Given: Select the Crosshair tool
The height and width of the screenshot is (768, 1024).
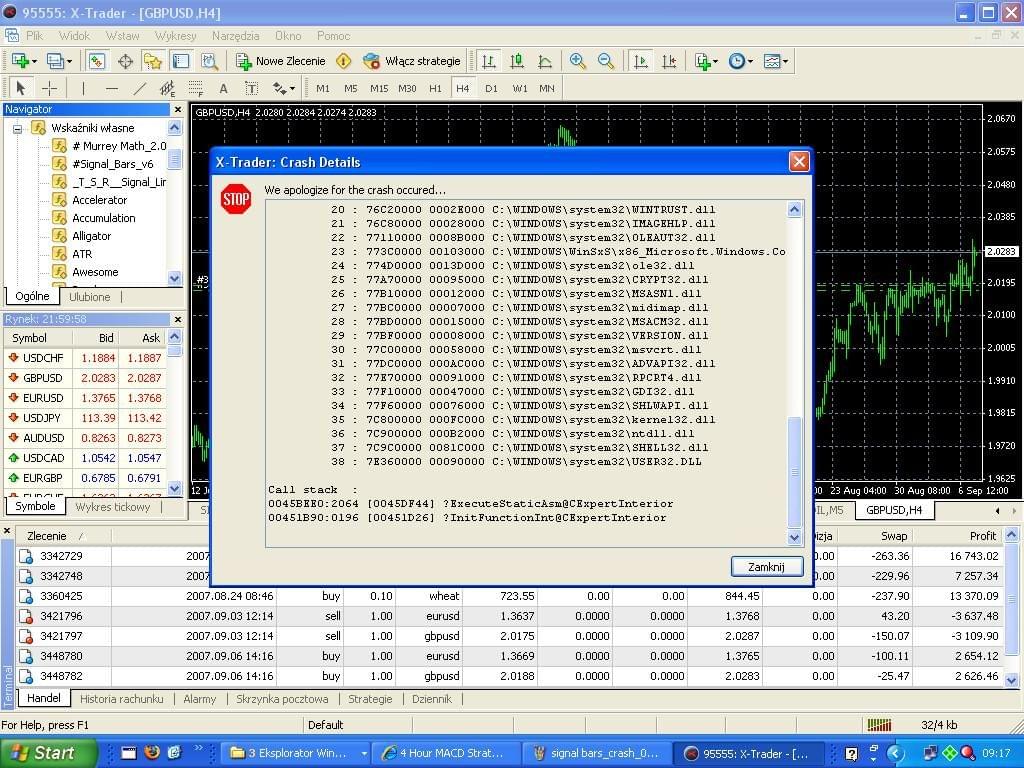Looking at the screenshot, I should [x=49, y=88].
